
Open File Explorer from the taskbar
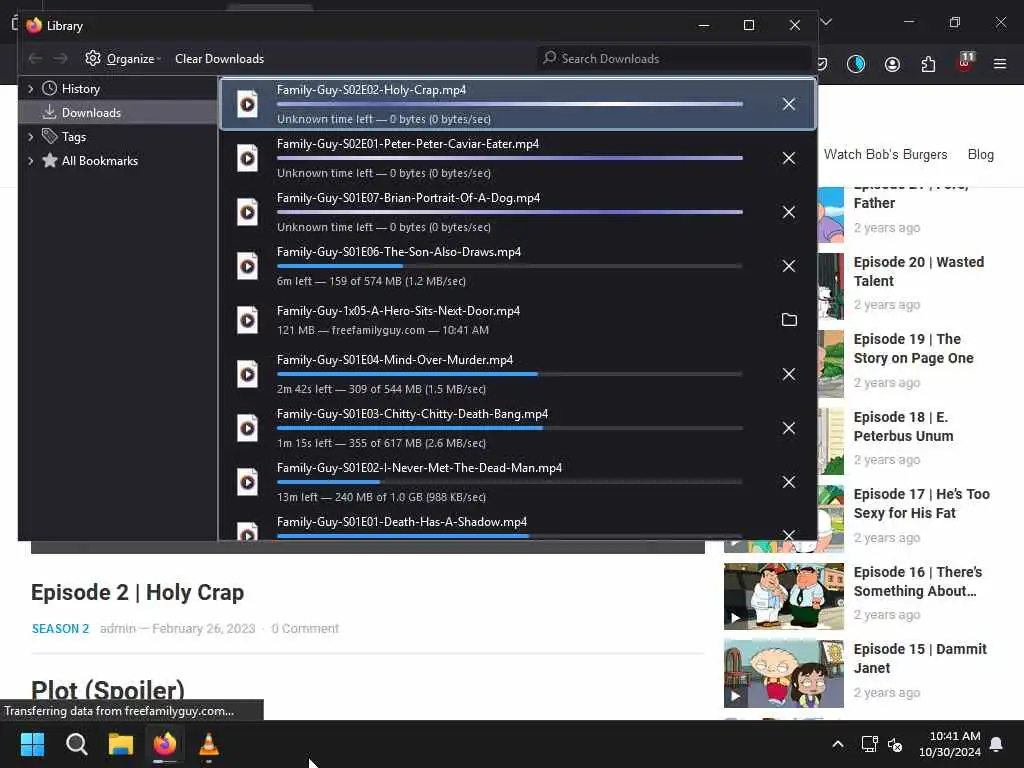point(121,744)
